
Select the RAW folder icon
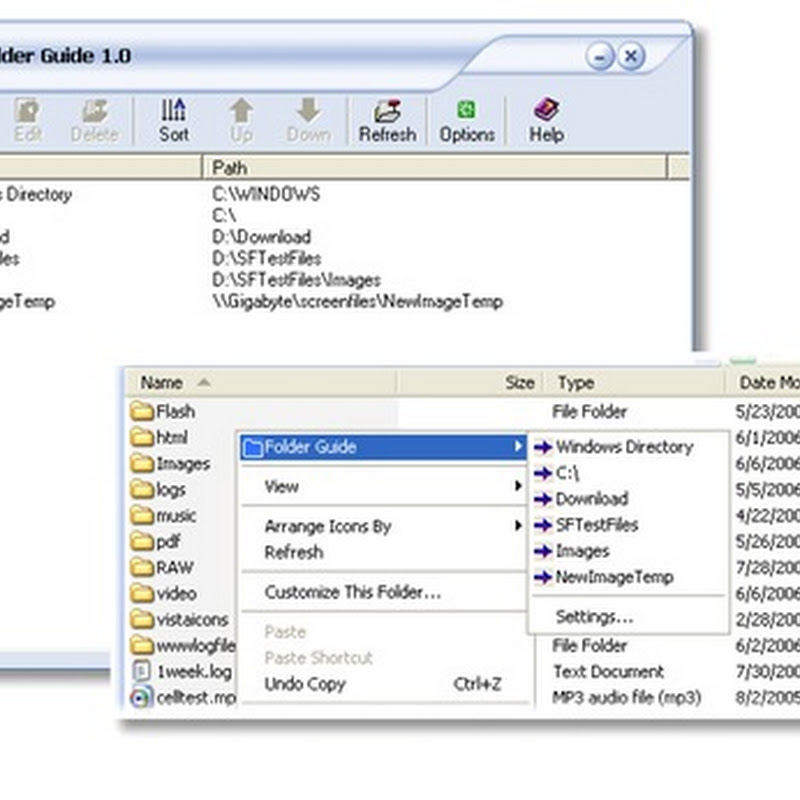142,567
